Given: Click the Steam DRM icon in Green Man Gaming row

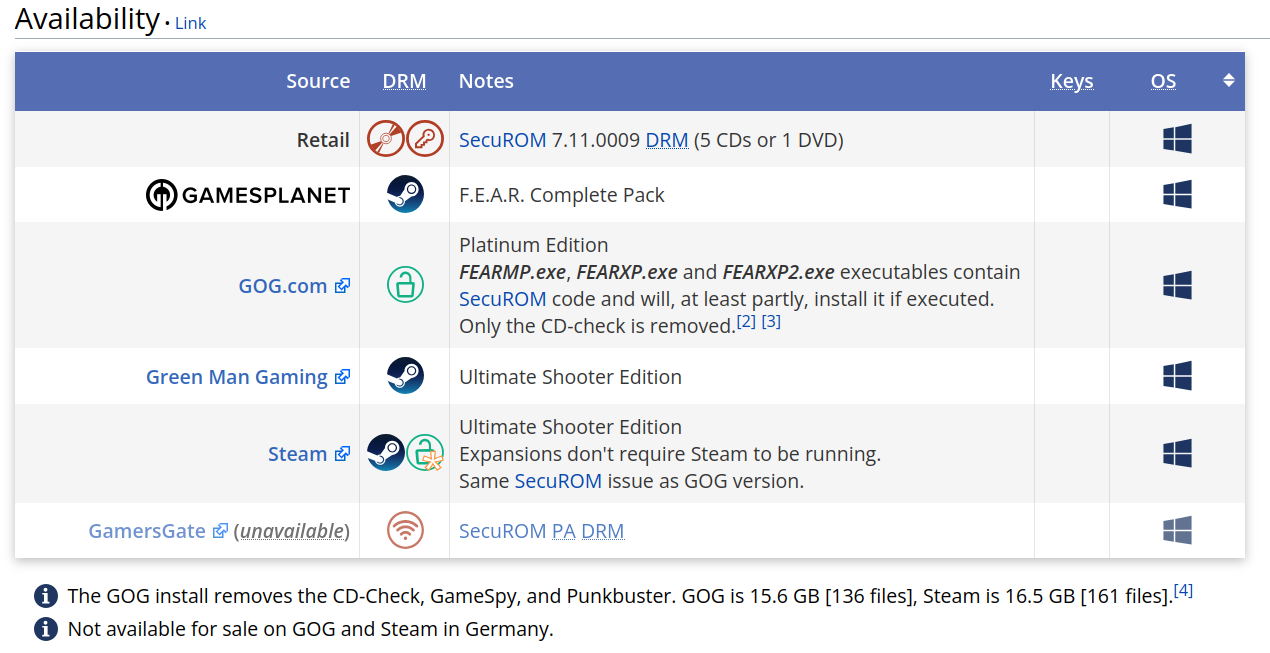Looking at the screenshot, I should tap(405, 376).
